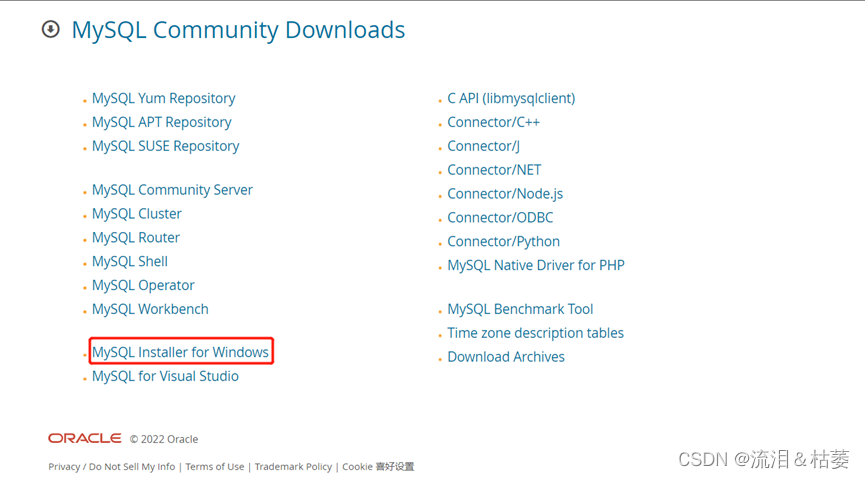Open MySQL Shell link
Viewport: 865px width, 479px height.
(130, 261)
